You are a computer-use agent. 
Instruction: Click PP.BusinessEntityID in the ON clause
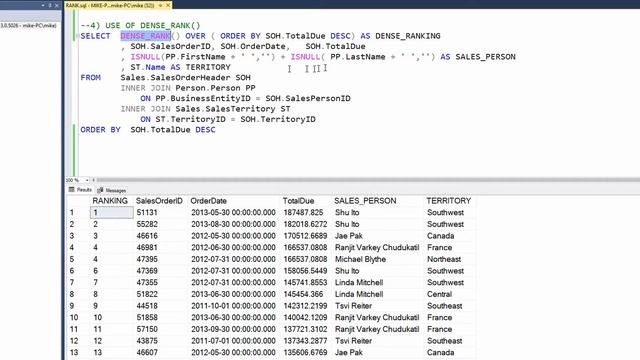point(203,98)
